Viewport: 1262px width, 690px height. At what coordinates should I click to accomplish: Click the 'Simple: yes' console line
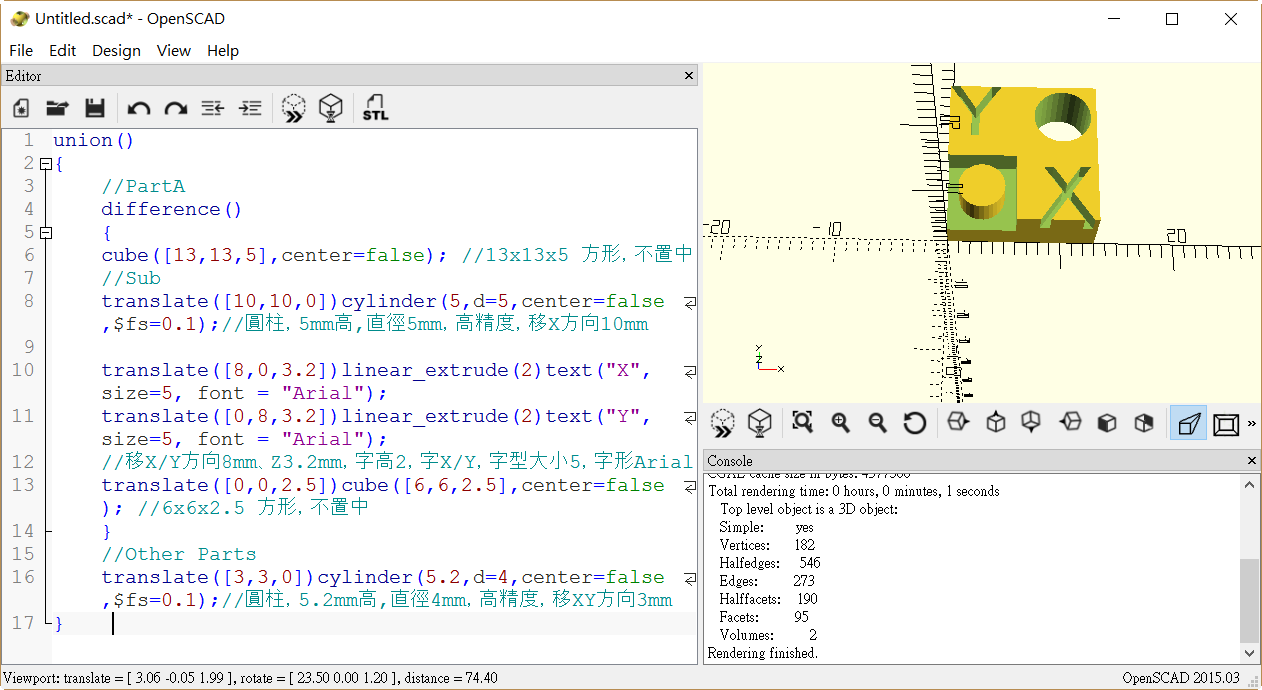click(x=766, y=527)
